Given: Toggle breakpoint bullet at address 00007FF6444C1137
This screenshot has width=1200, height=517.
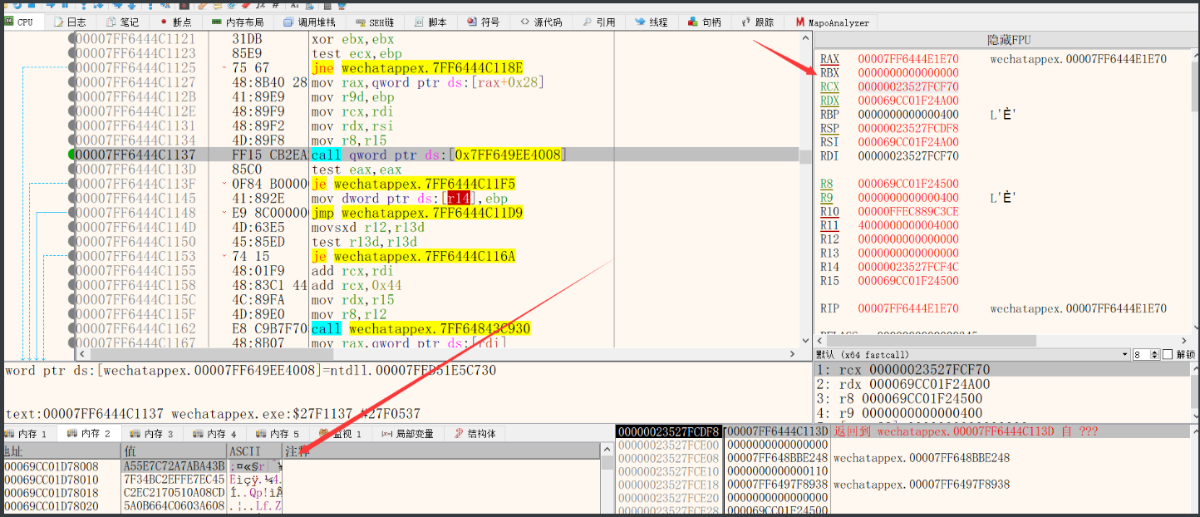Looking at the screenshot, I should [x=72, y=155].
